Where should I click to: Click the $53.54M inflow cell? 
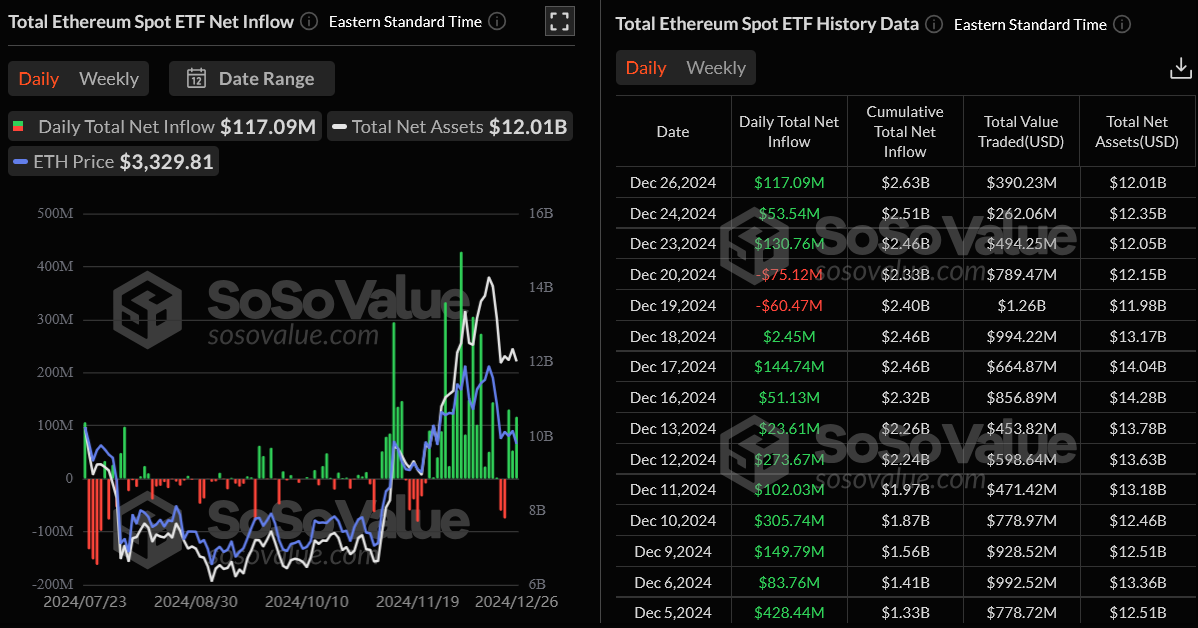[x=789, y=213]
